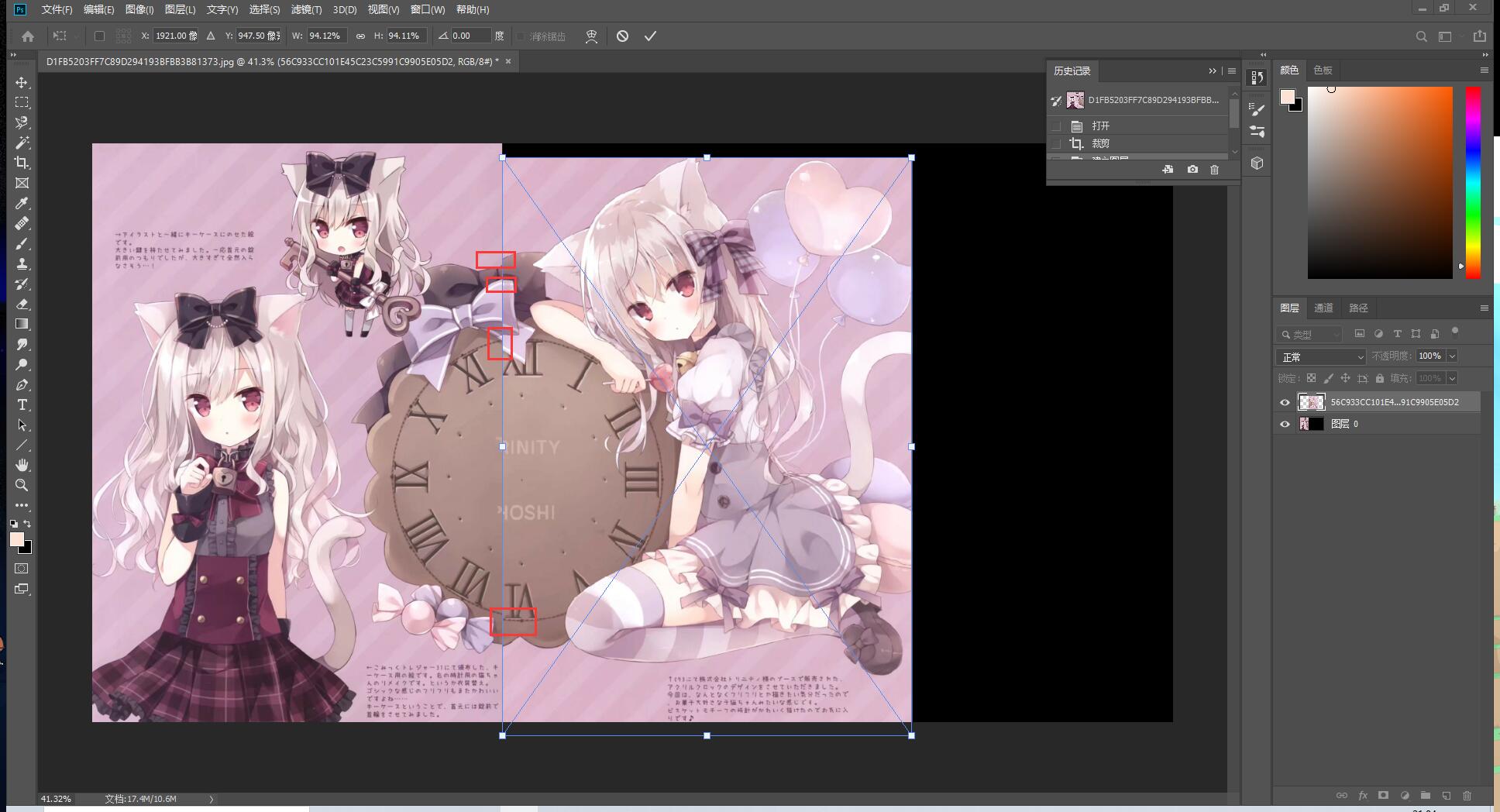Open the blend mode dropdown 正常
The height and width of the screenshot is (812, 1500).
coord(1321,356)
